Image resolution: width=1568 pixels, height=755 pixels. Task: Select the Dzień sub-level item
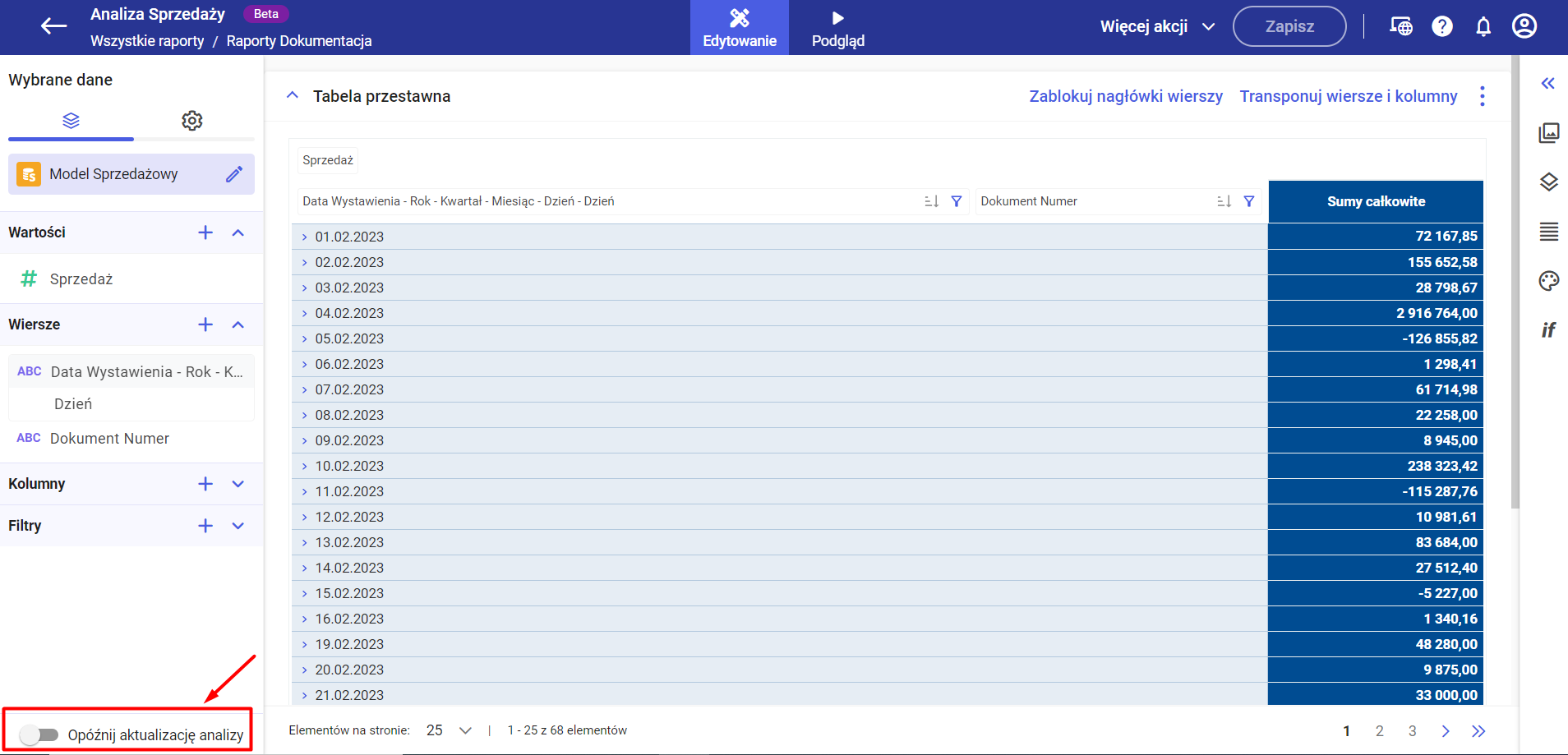pyautogui.click(x=73, y=404)
